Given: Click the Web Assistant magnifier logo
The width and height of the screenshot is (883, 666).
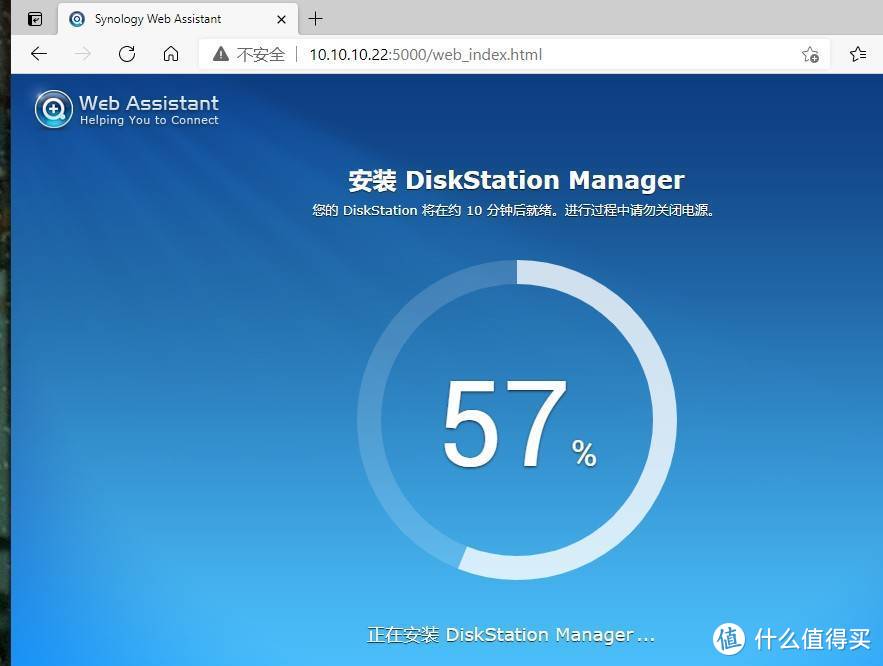Looking at the screenshot, I should (54, 109).
